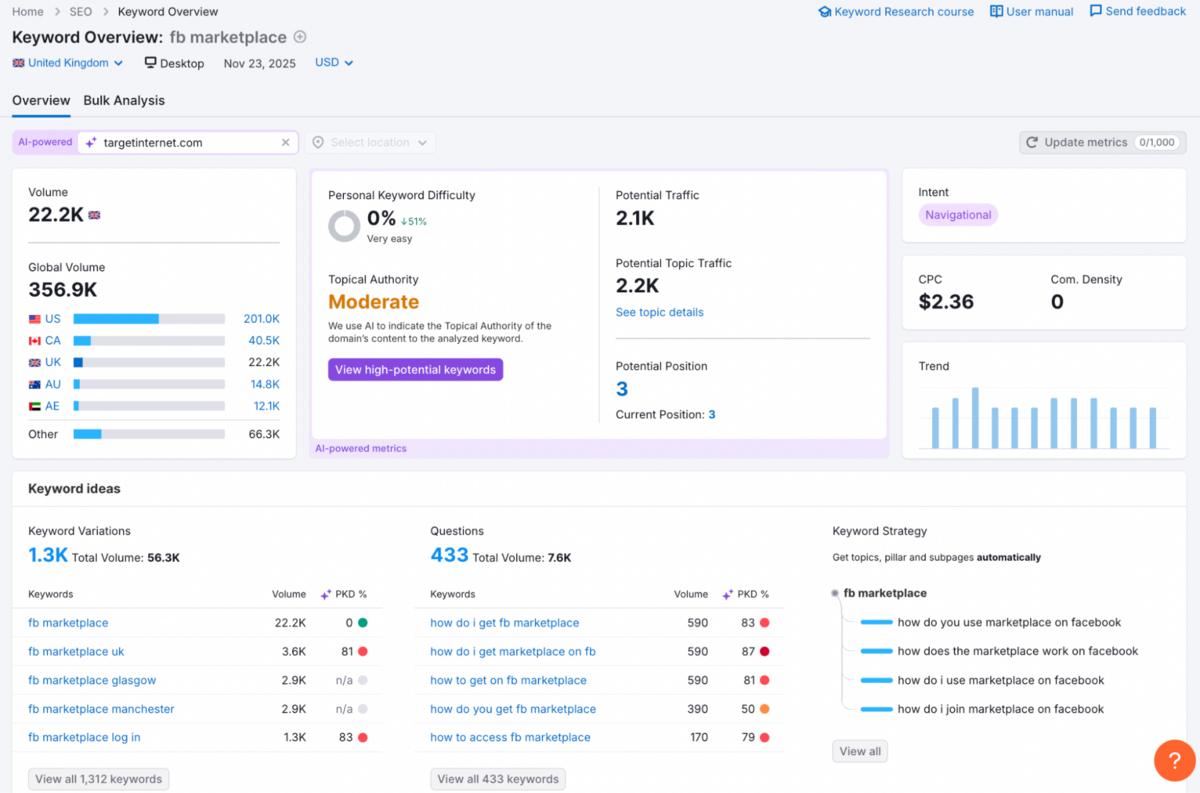Select how do i use marketplace on facebook

pyautogui.click(x=1001, y=680)
